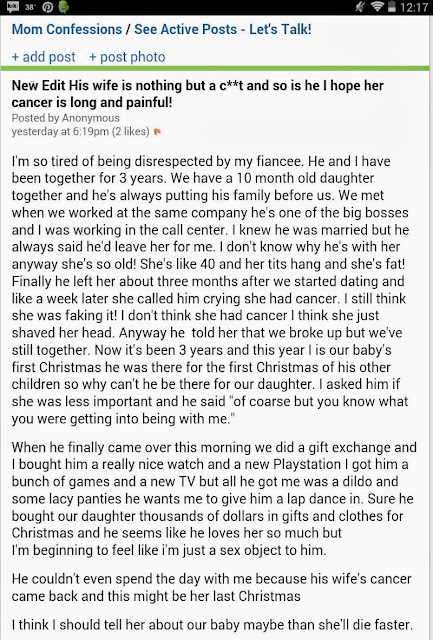The image size is (433, 640).
Task: Tap the 38° temperature indicator
Action: [30, 7]
